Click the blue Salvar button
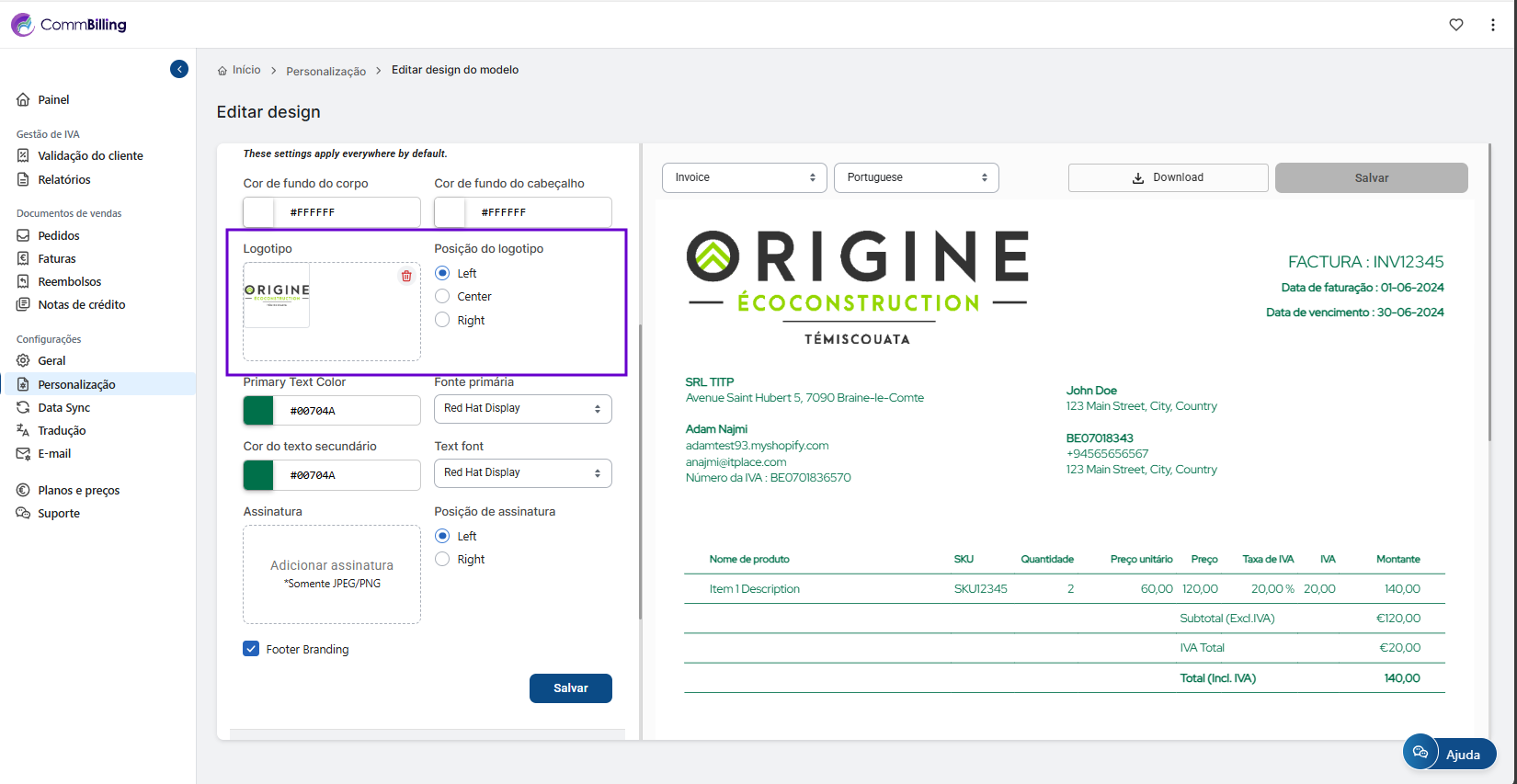This screenshot has height=784, width=1517. (x=570, y=687)
